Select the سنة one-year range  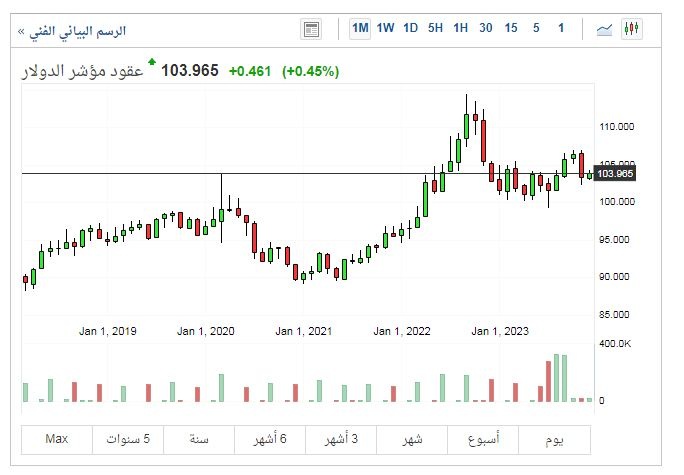(198, 440)
